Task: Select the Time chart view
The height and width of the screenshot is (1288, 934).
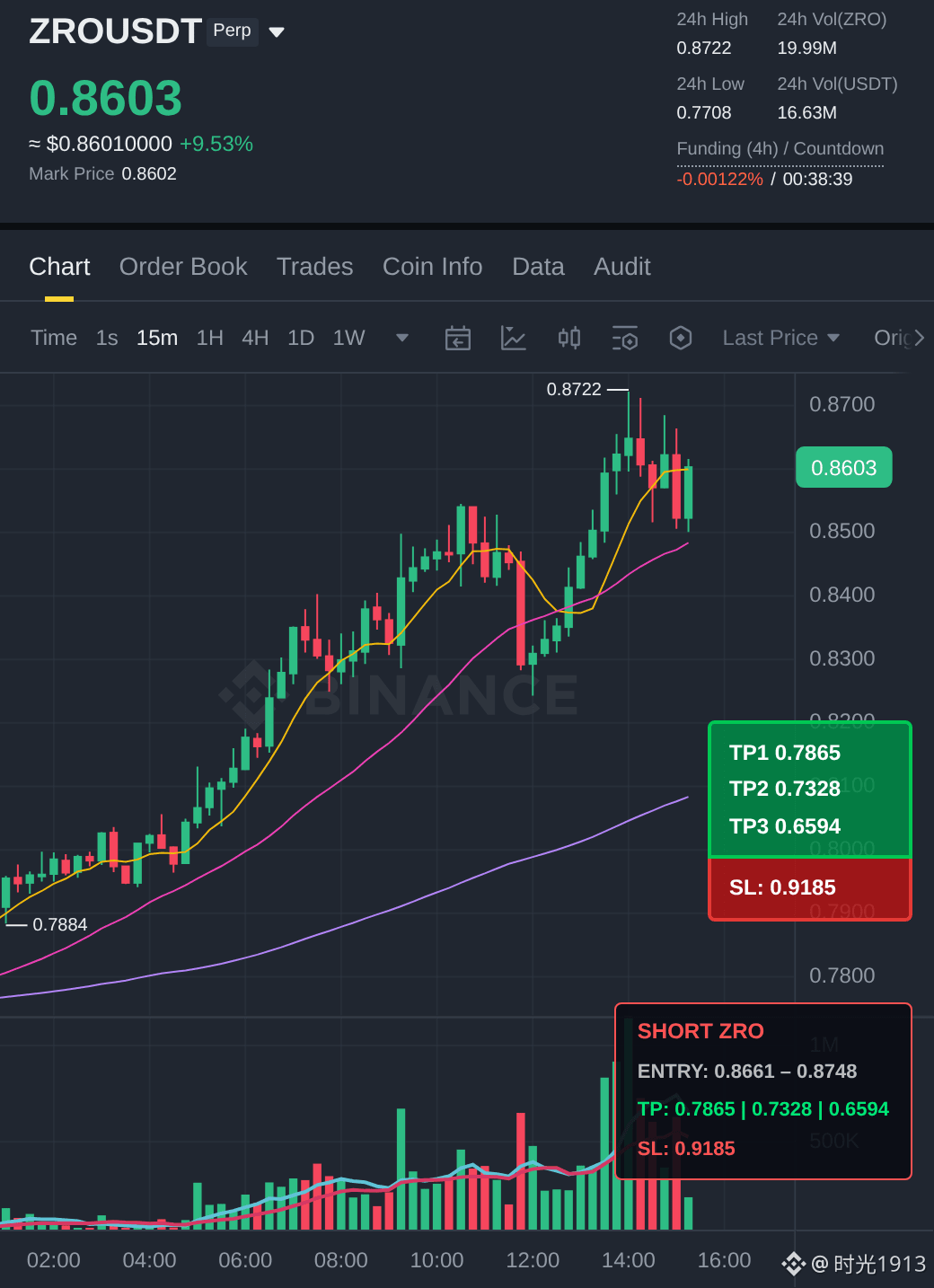Action: coord(54,338)
